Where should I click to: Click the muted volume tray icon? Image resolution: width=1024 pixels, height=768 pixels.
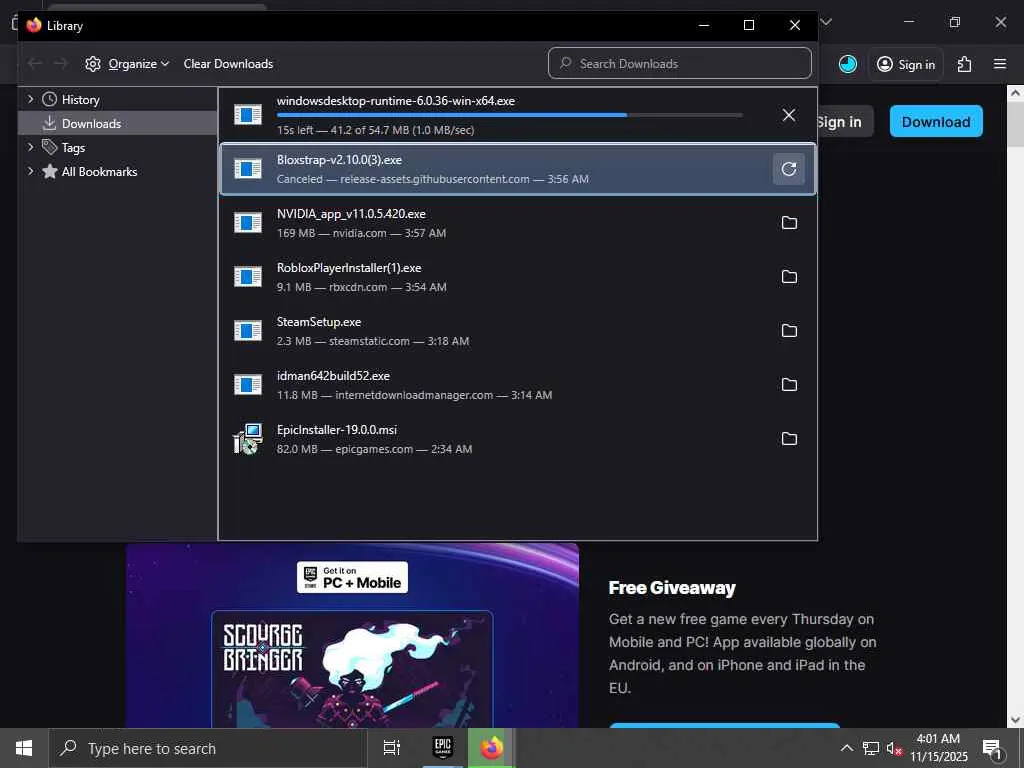pyautogui.click(x=893, y=748)
